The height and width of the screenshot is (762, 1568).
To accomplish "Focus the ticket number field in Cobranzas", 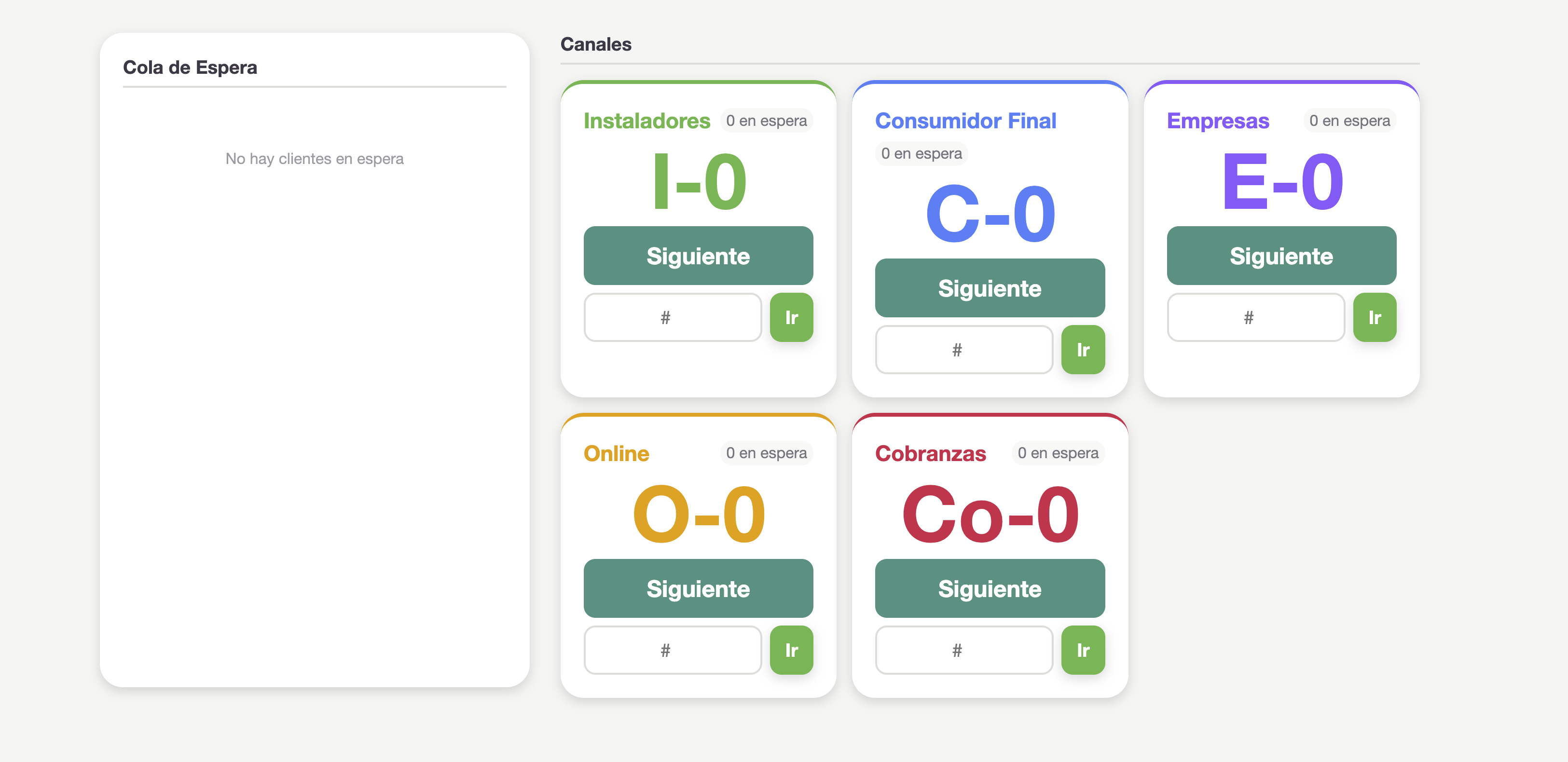I will [x=963, y=650].
